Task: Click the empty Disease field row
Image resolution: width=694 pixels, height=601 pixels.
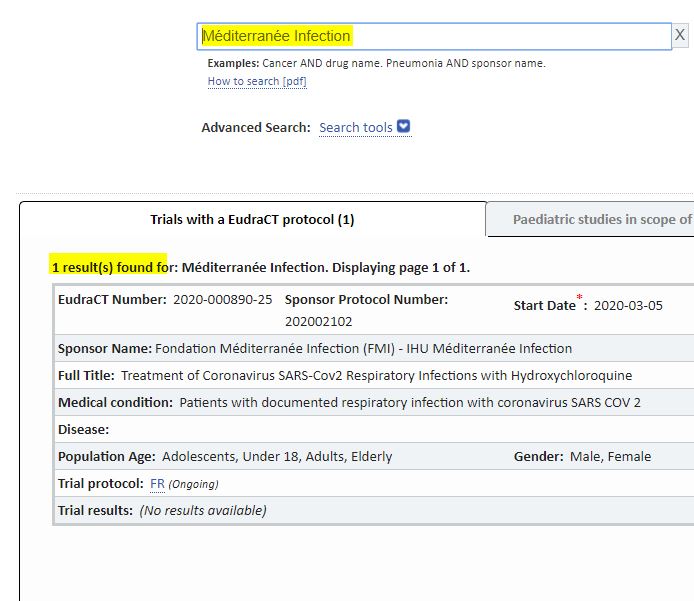Action: (374, 430)
